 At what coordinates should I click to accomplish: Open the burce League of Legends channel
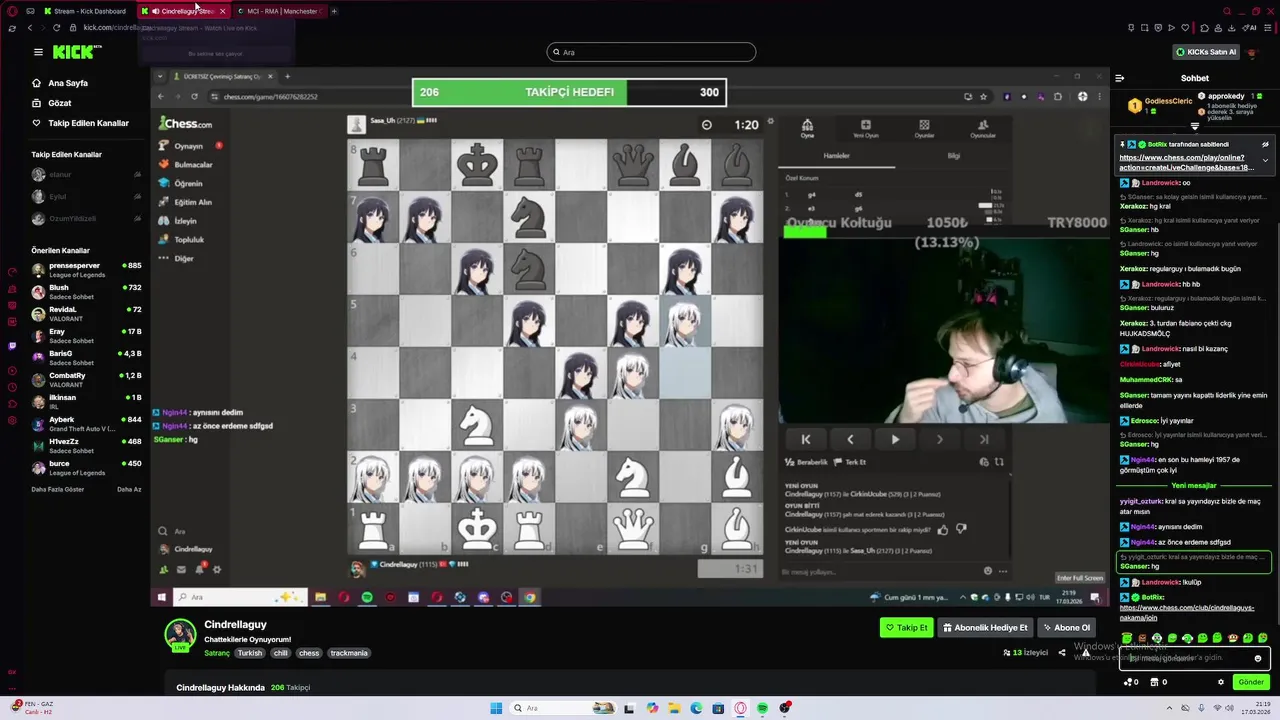pyautogui.click(x=88, y=467)
